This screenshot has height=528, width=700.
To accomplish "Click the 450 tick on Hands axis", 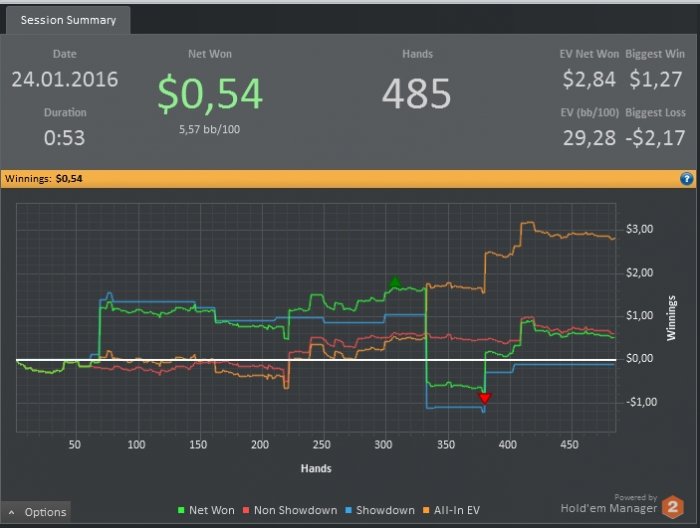I will point(569,445).
